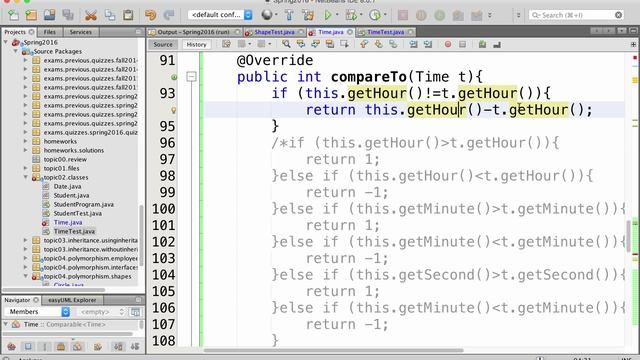Viewport: 640px width, 360px height.
Task: Click the lightbulb hint on line 94
Action: pos(173,110)
